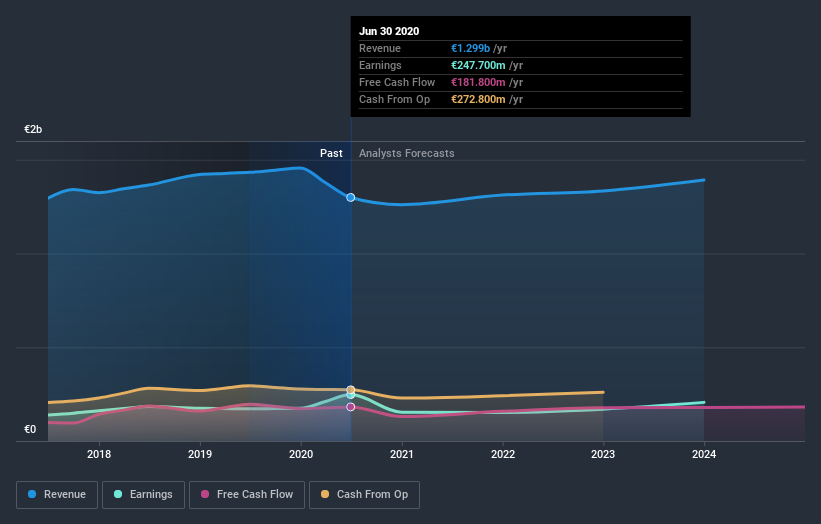821x524 pixels.
Task: Click the 2023 x-axis label
Action: pos(603,454)
